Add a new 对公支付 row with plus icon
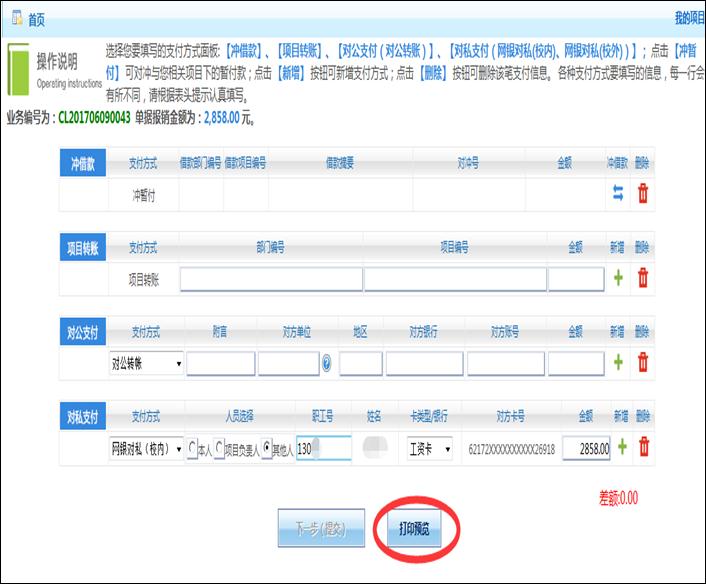 point(618,362)
